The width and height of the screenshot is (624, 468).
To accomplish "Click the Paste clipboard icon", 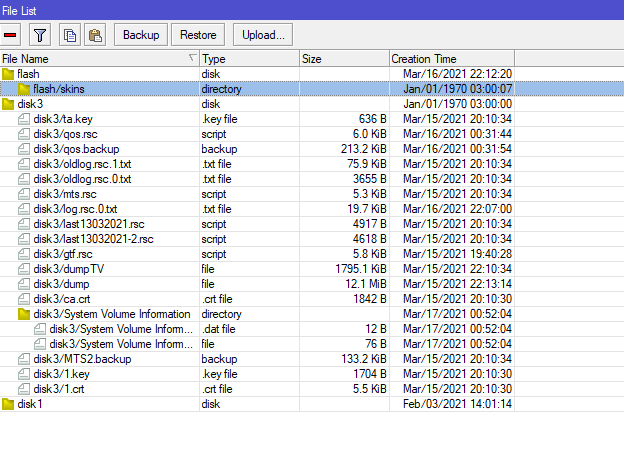I will pos(95,35).
